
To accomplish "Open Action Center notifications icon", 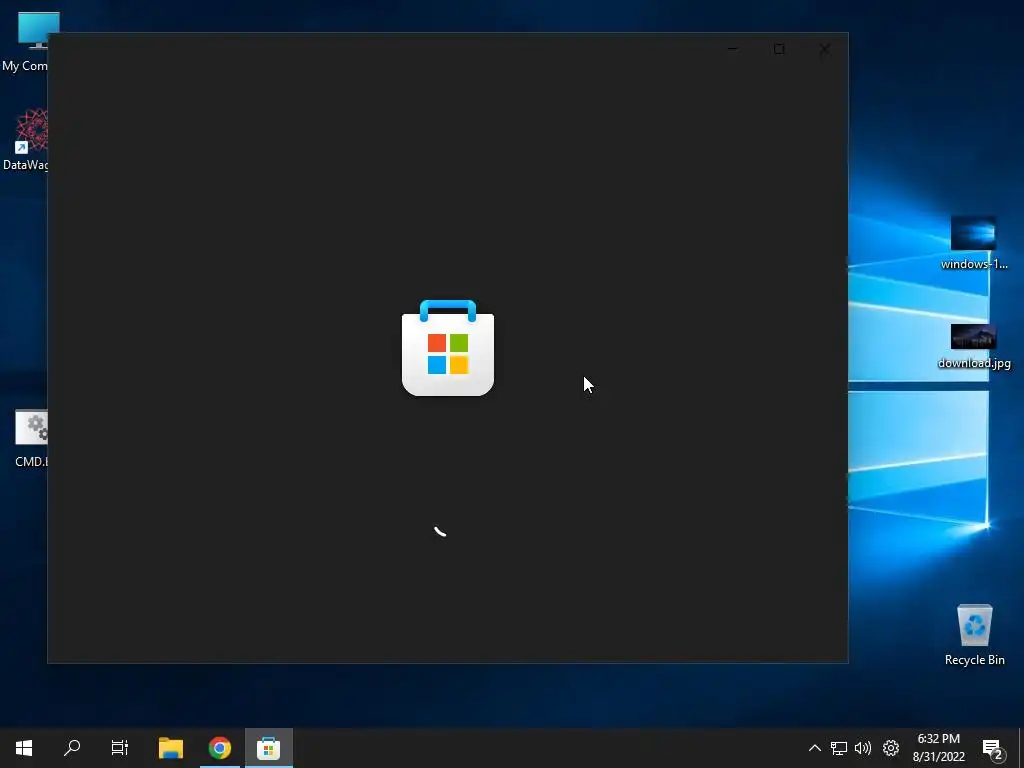I will tap(993, 748).
